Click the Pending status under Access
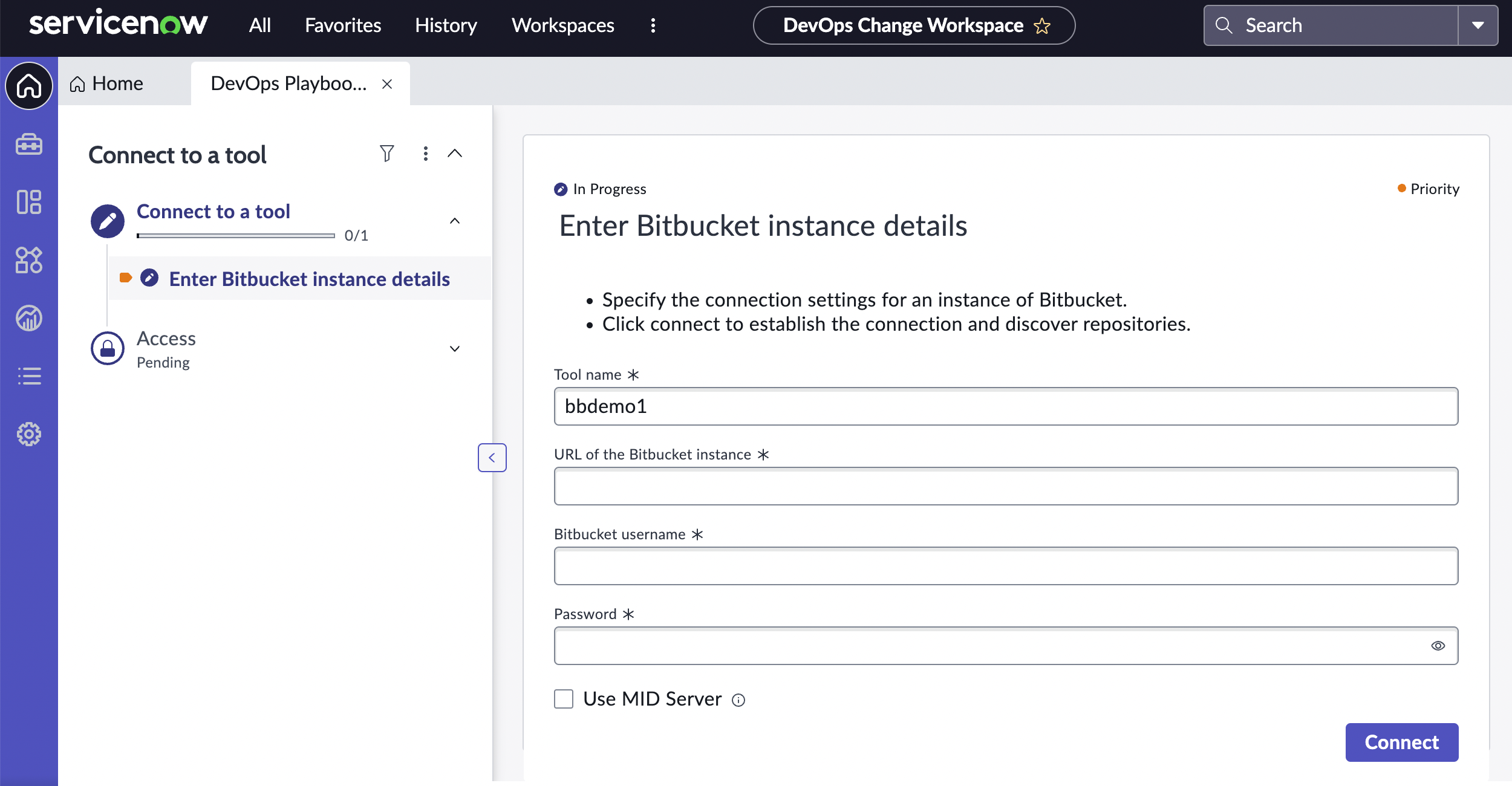 (x=163, y=363)
